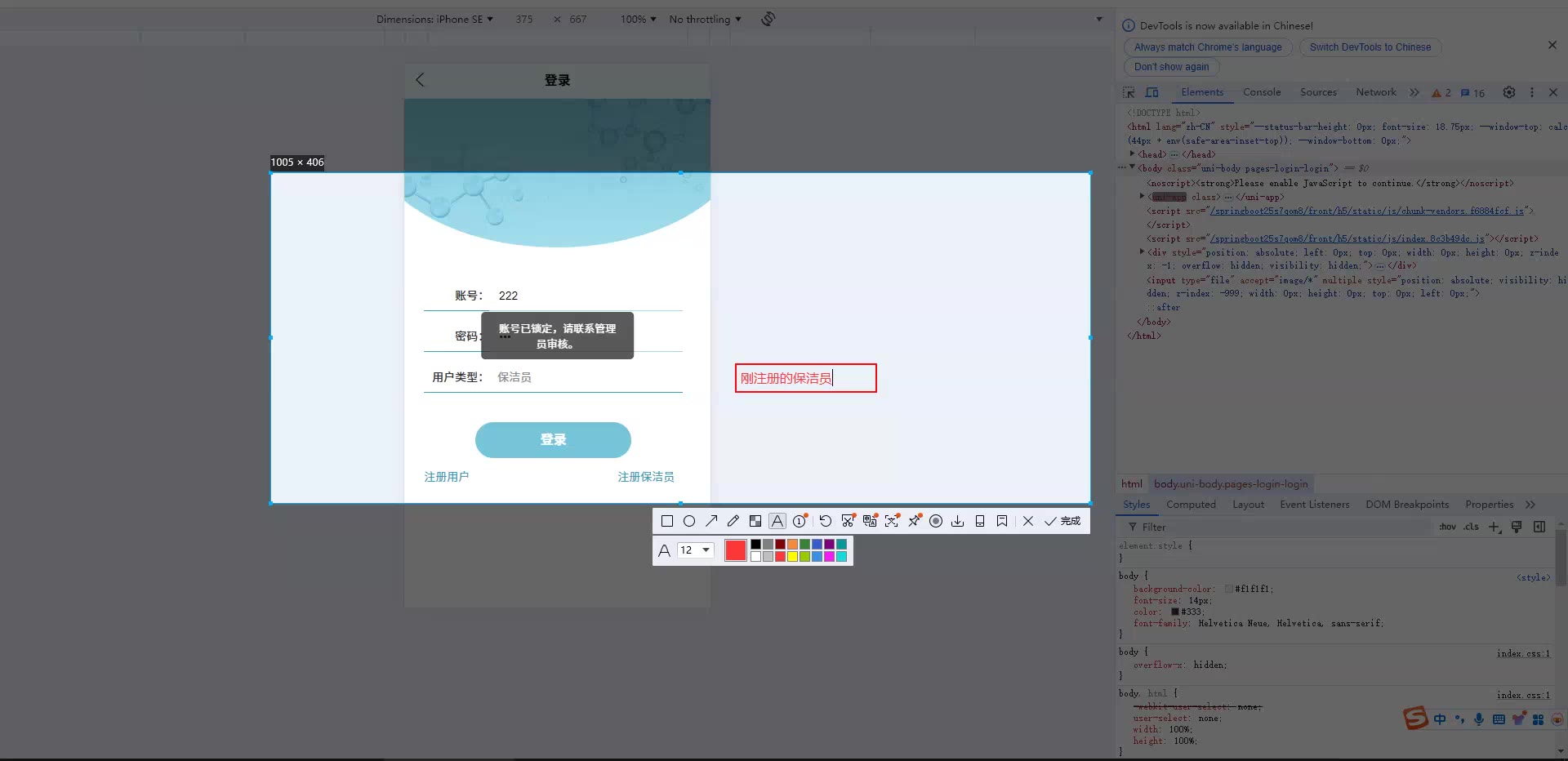Open the DOM Breakpoints tab
This screenshot has width=1568, height=761.
click(1407, 505)
